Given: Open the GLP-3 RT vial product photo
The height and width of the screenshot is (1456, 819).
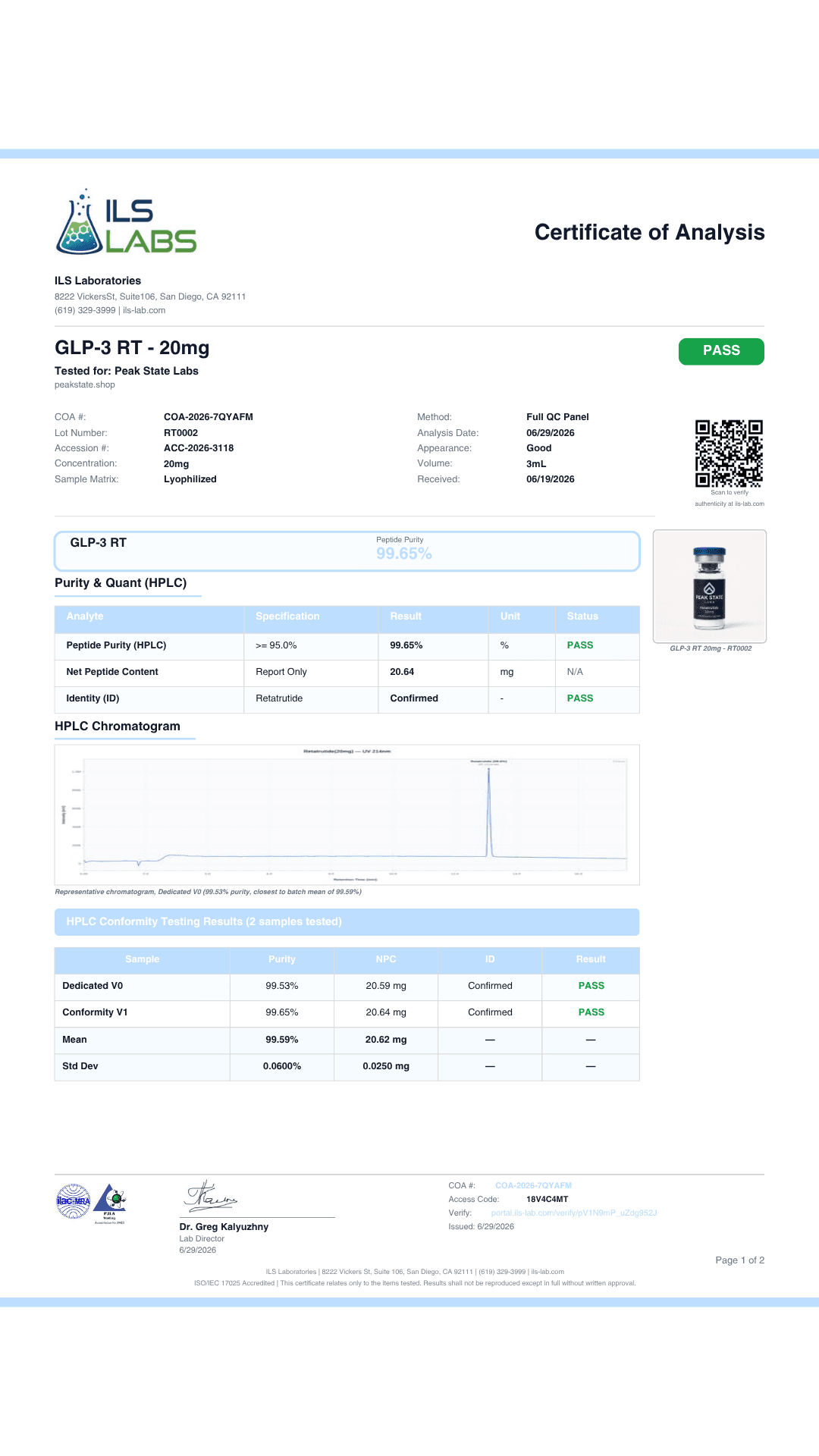Looking at the screenshot, I should pos(710,586).
